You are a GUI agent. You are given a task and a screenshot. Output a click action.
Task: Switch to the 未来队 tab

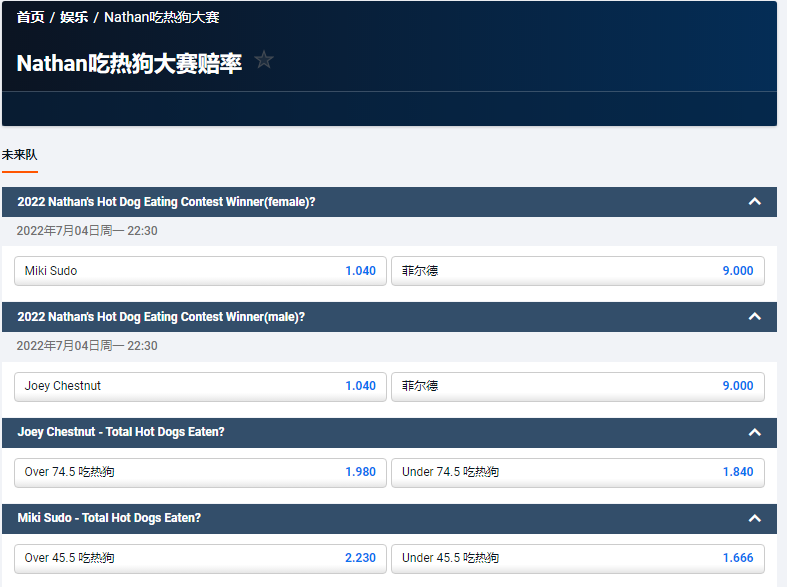(19, 155)
